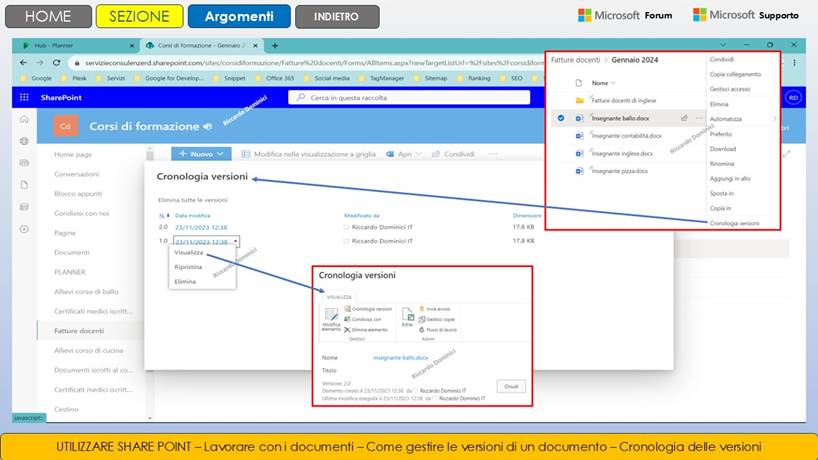Click Modifica nella visualizzazione a griglia
The width and height of the screenshot is (818, 460).
click(308, 154)
